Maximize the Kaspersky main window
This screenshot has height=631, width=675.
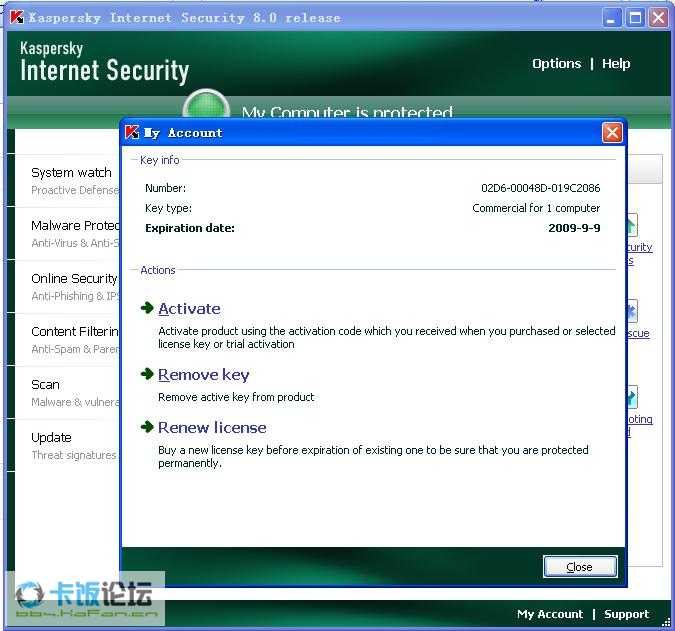tap(635, 19)
